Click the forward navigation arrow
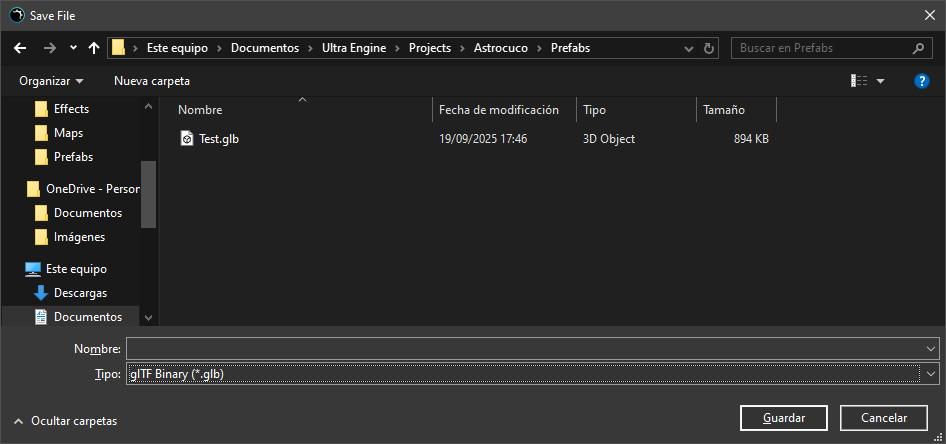The image size is (946, 444). (x=50, y=48)
